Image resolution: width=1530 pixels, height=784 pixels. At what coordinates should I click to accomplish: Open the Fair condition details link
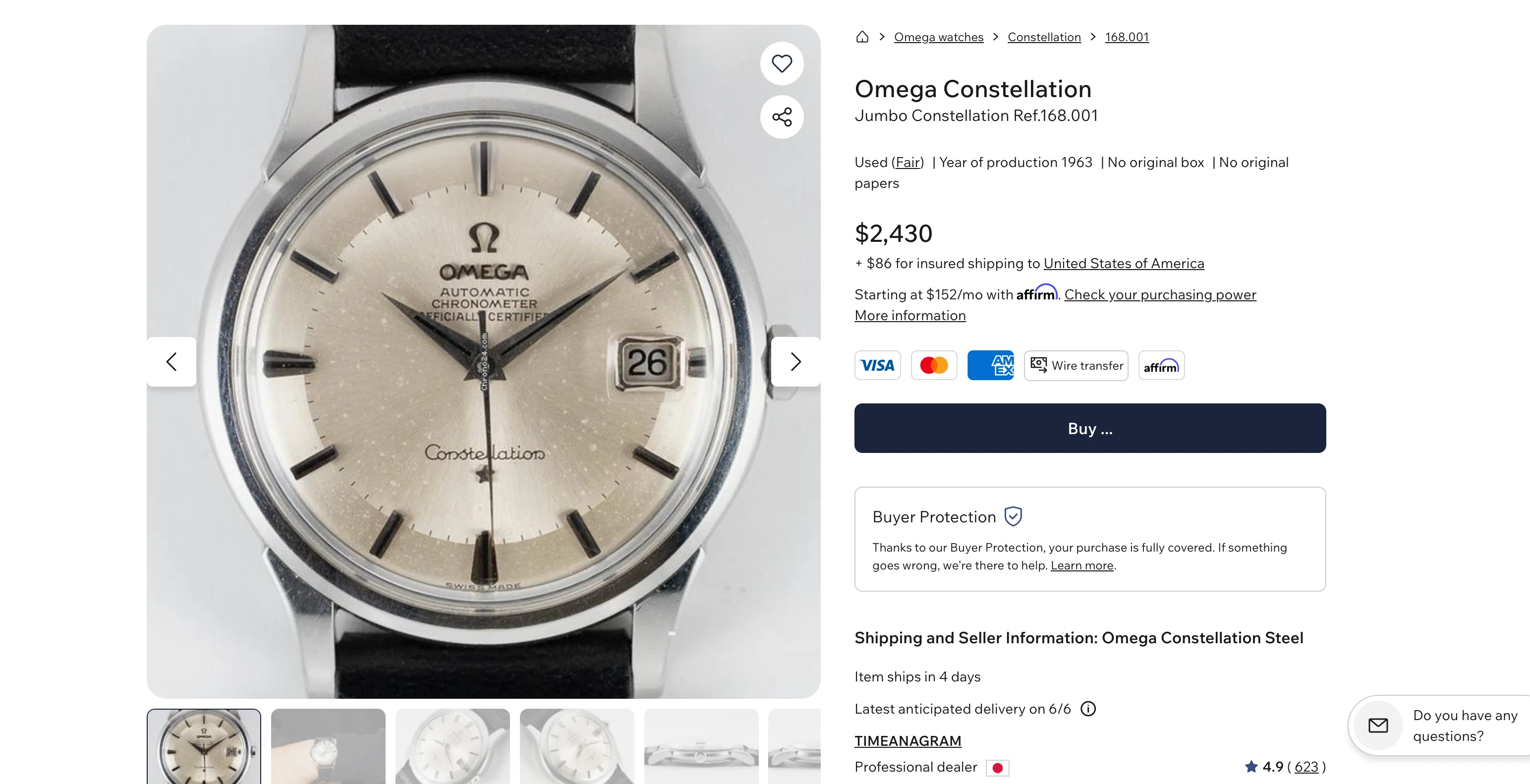point(907,162)
